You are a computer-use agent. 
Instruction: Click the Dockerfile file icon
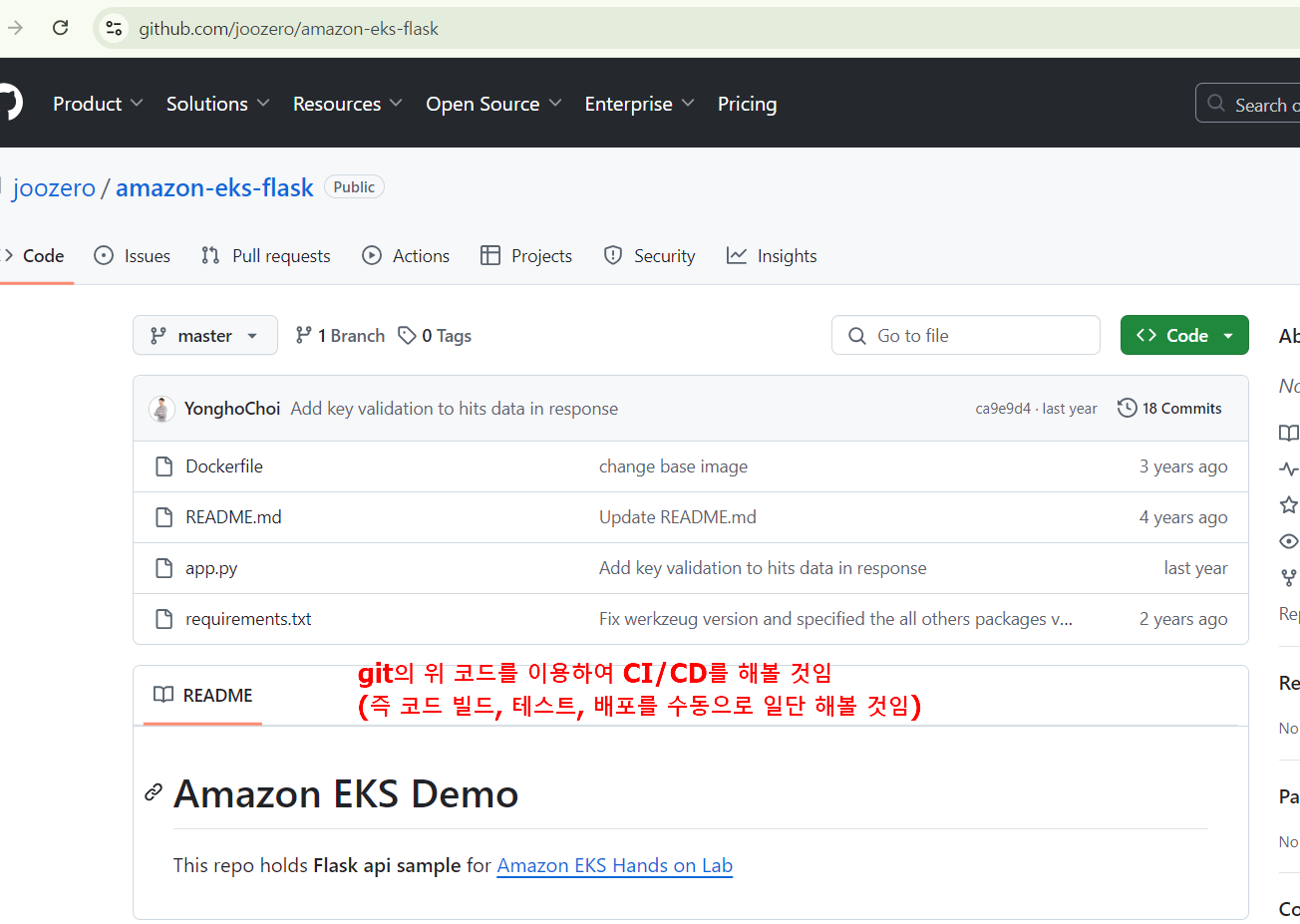pos(164,466)
